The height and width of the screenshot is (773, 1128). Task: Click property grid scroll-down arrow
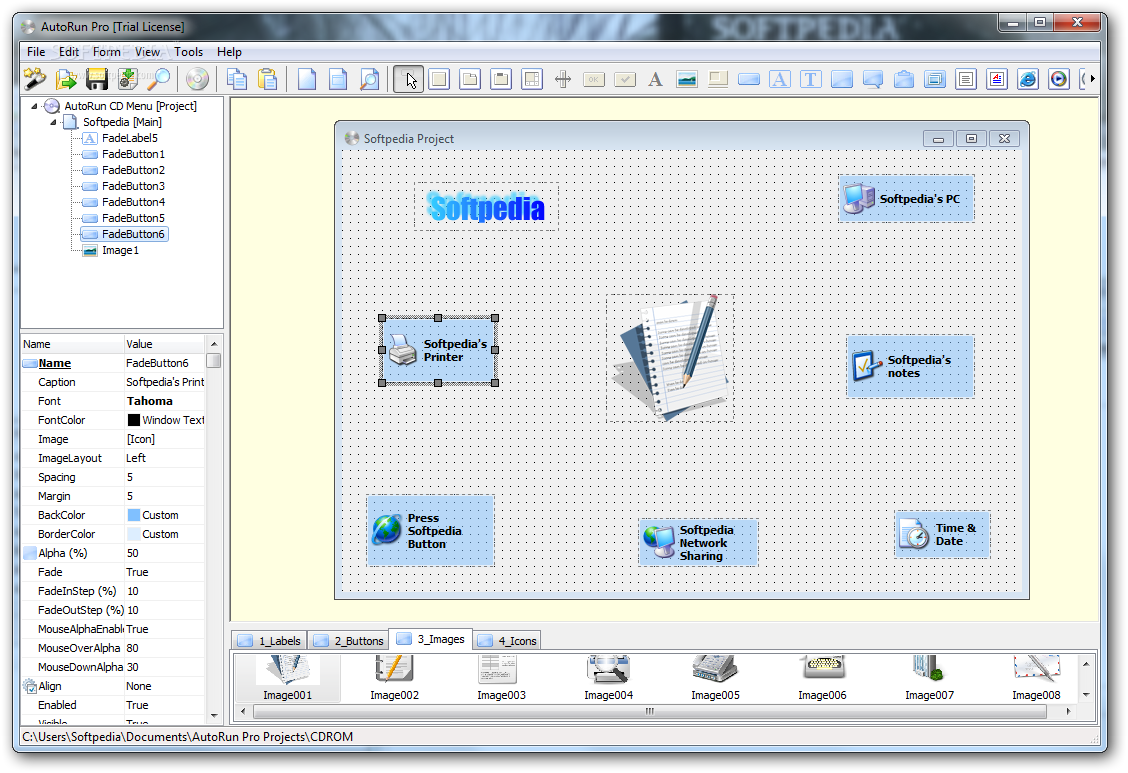[214, 715]
